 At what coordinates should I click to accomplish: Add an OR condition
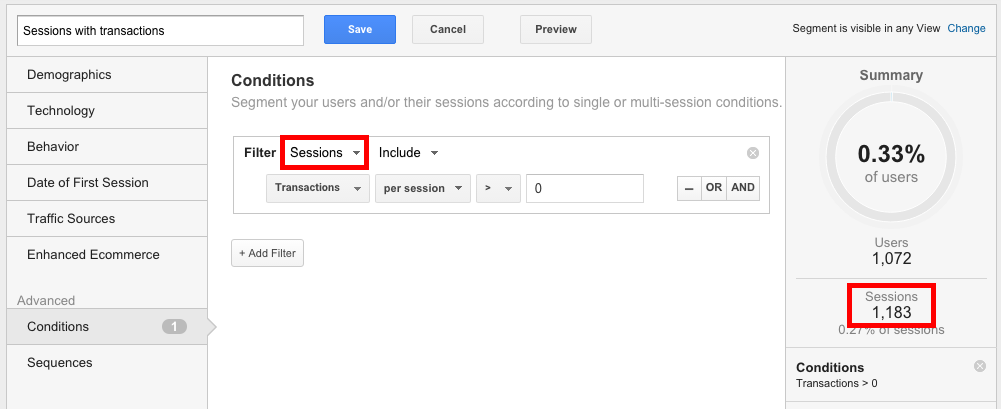tap(712, 188)
